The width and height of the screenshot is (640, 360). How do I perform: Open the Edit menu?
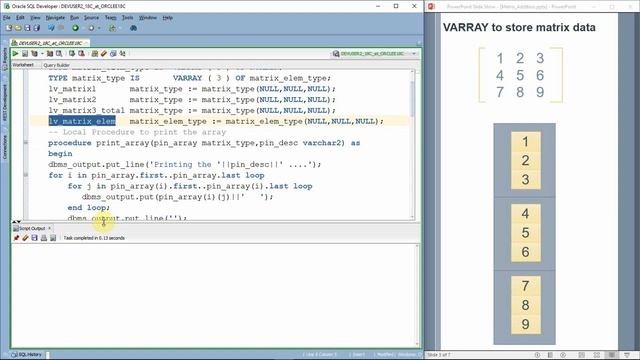pos(20,18)
